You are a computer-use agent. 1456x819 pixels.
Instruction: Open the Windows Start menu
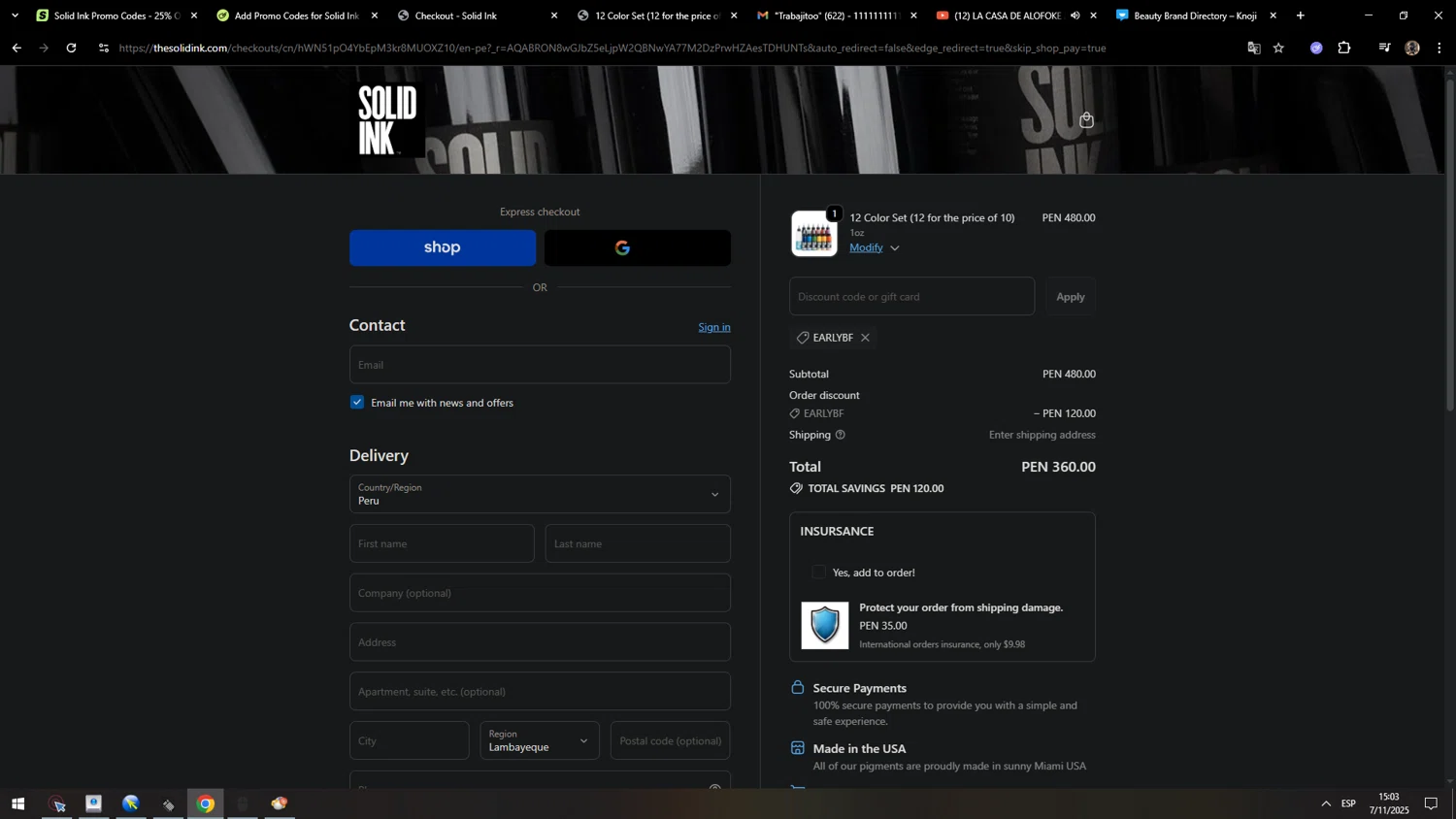point(17,803)
